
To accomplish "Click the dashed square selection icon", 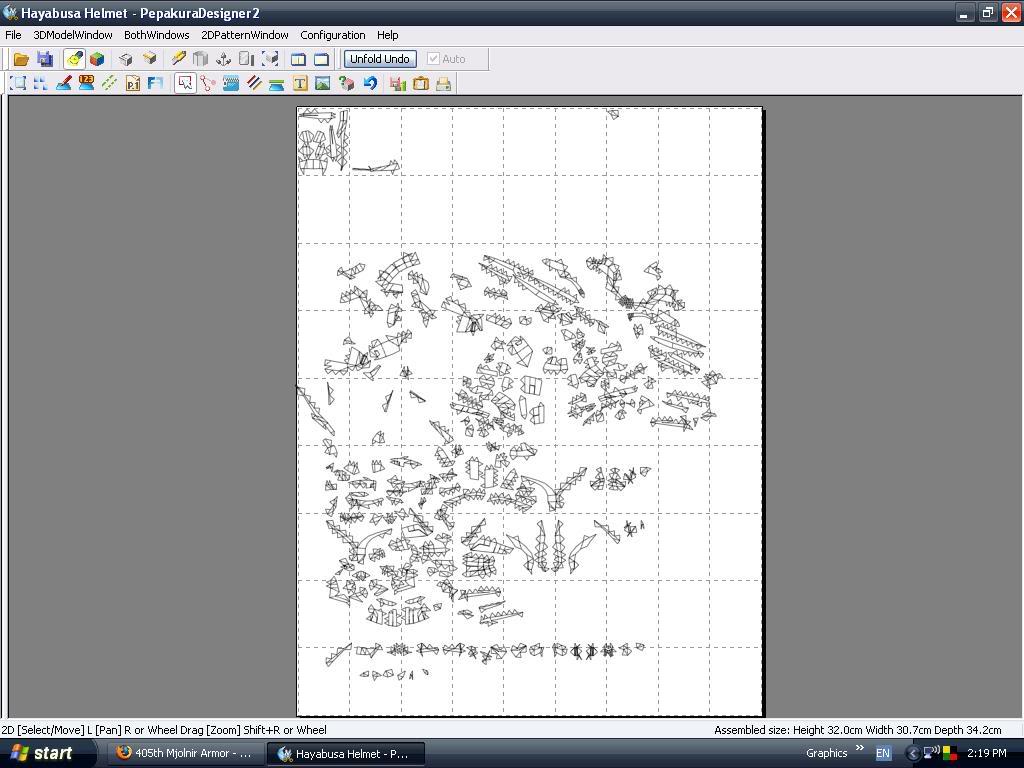I will tap(19, 84).
